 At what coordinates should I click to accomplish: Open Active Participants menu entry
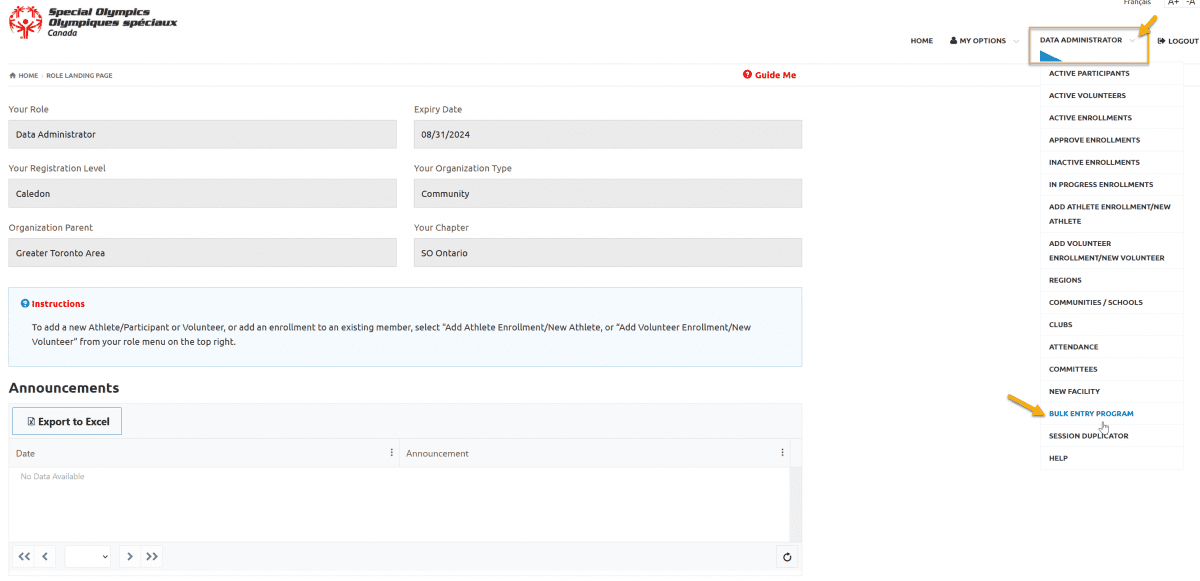click(1090, 73)
